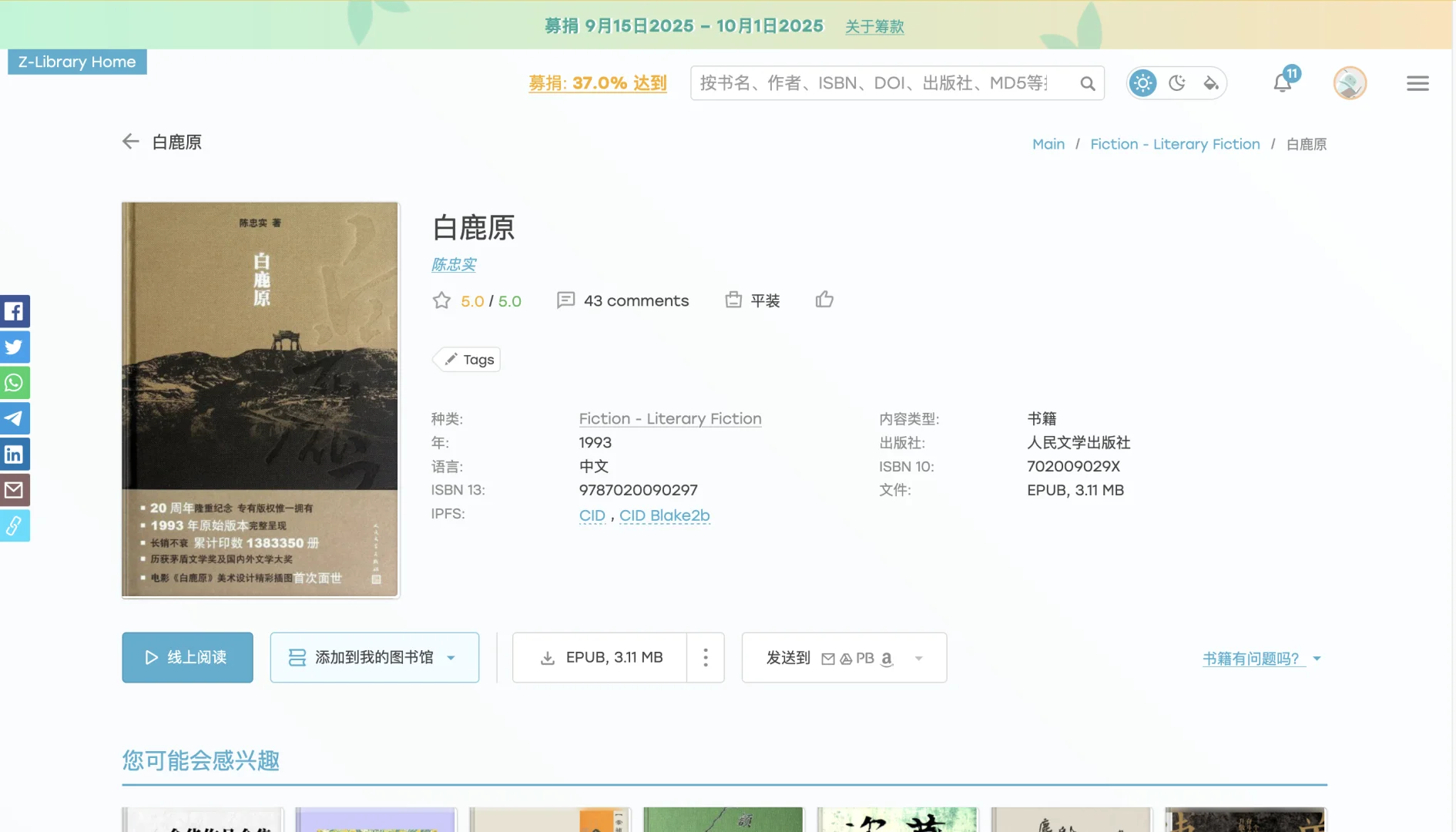Share book on LinkedIn
Image resolution: width=1456 pixels, height=832 pixels.
15,455
